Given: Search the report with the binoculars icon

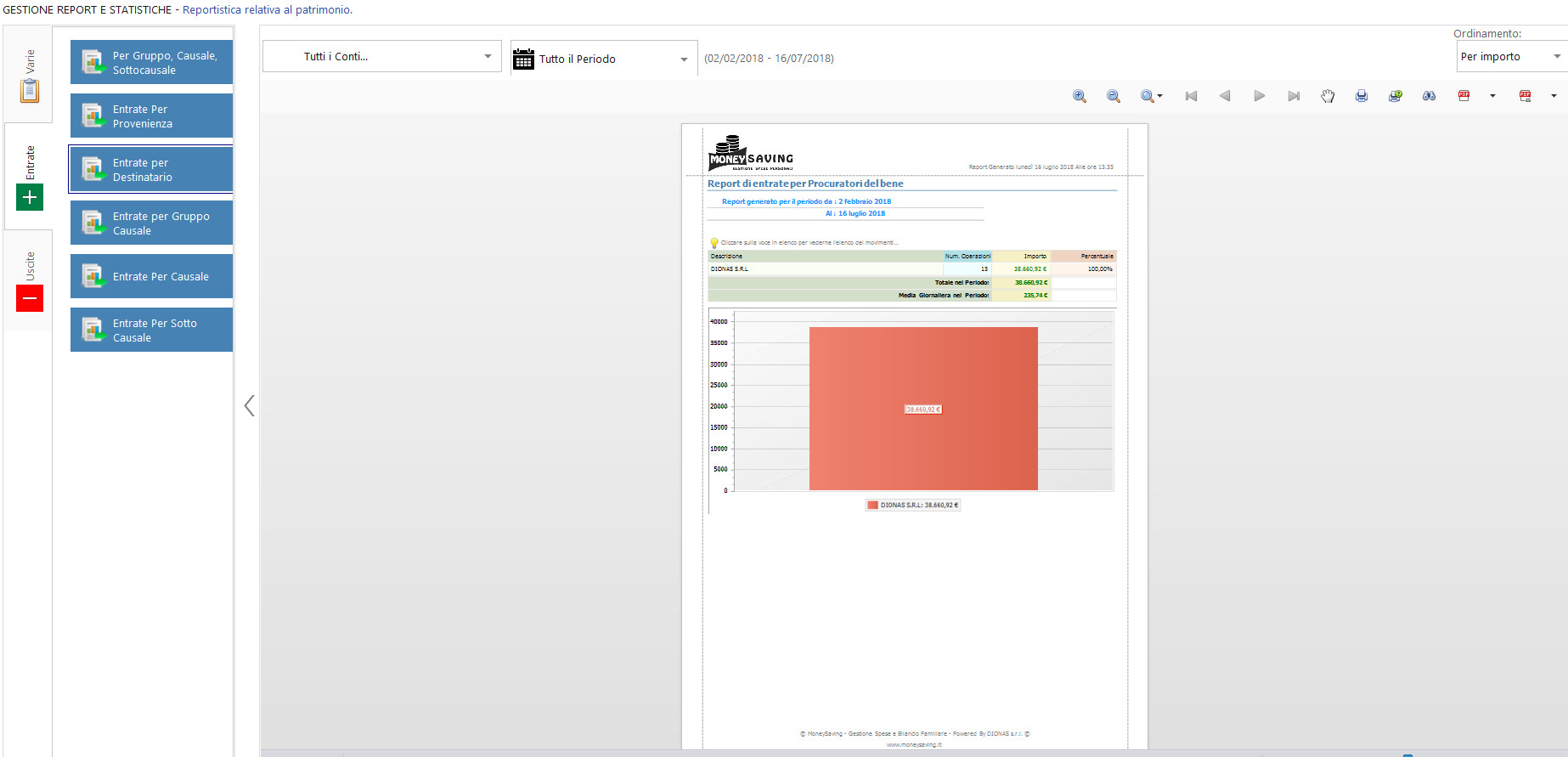Looking at the screenshot, I should (1430, 96).
